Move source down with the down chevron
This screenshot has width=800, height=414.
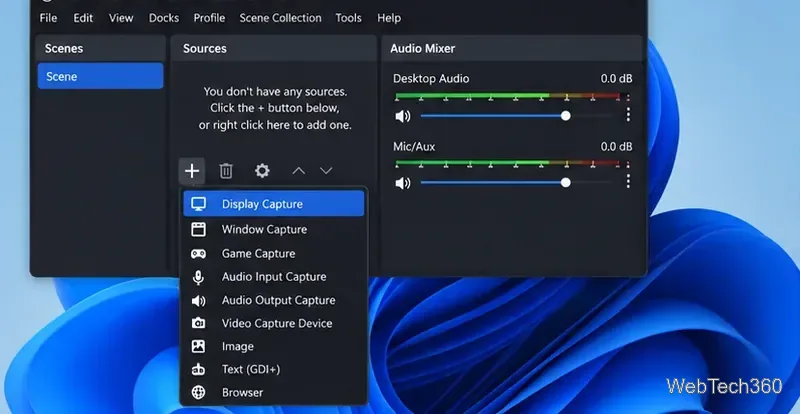pyautogui.click(x=326, y=171)
